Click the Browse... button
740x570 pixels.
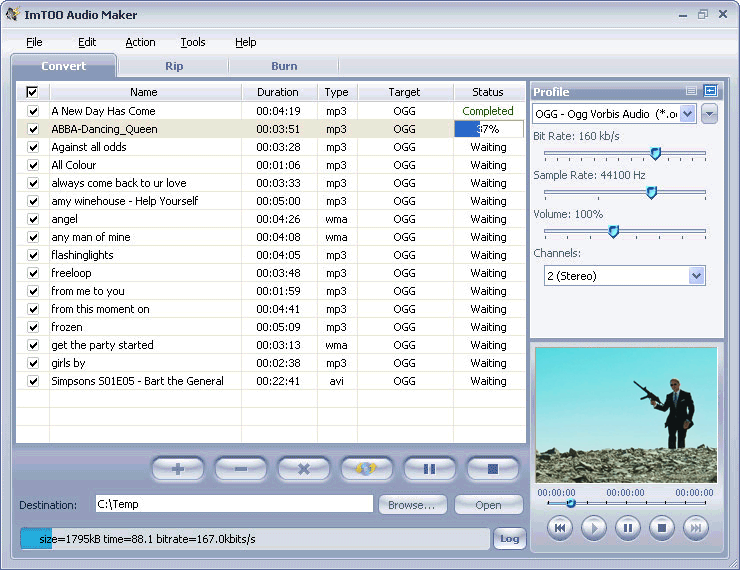pyautogui.click(x=412, y=505)
